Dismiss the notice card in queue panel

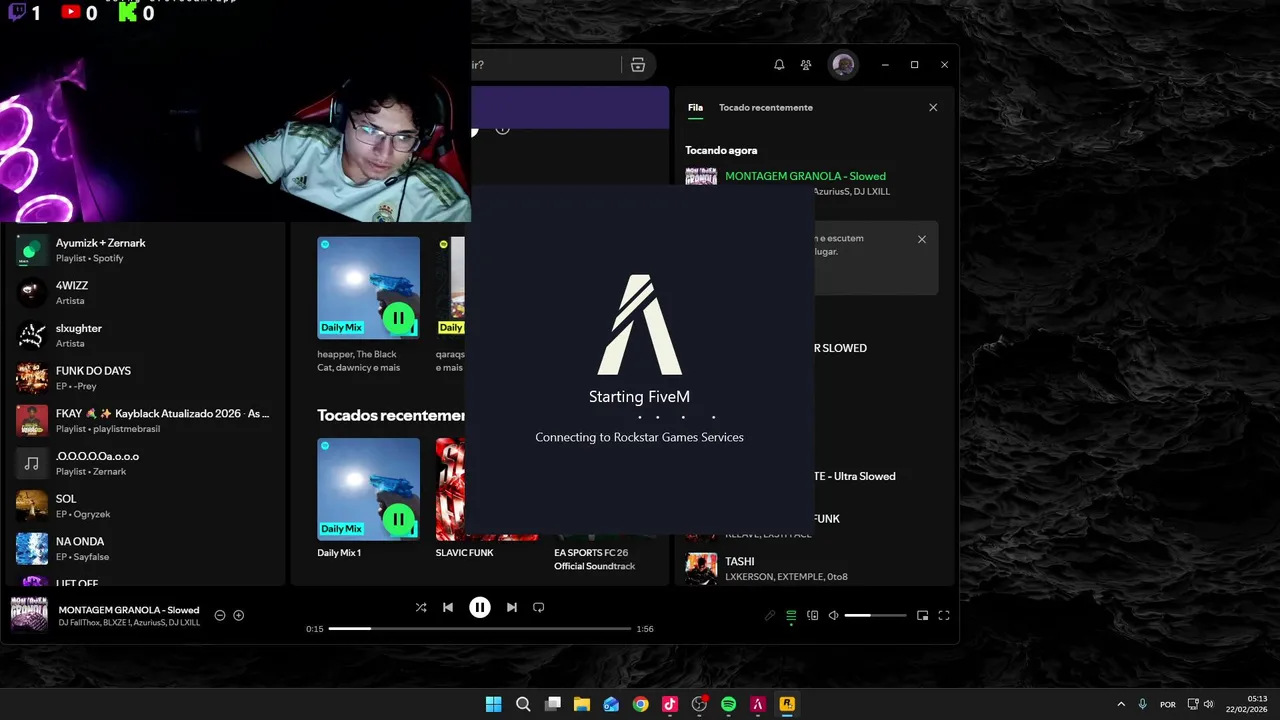[922, 239]
